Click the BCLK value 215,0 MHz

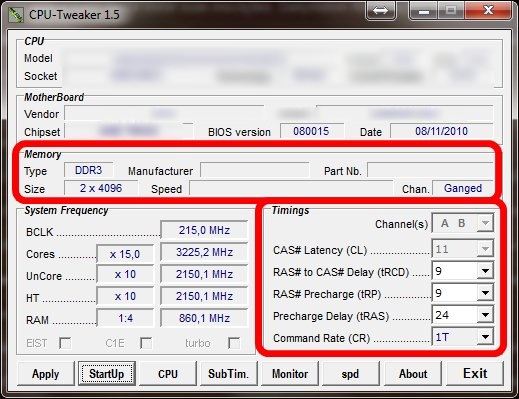(204, 230)
